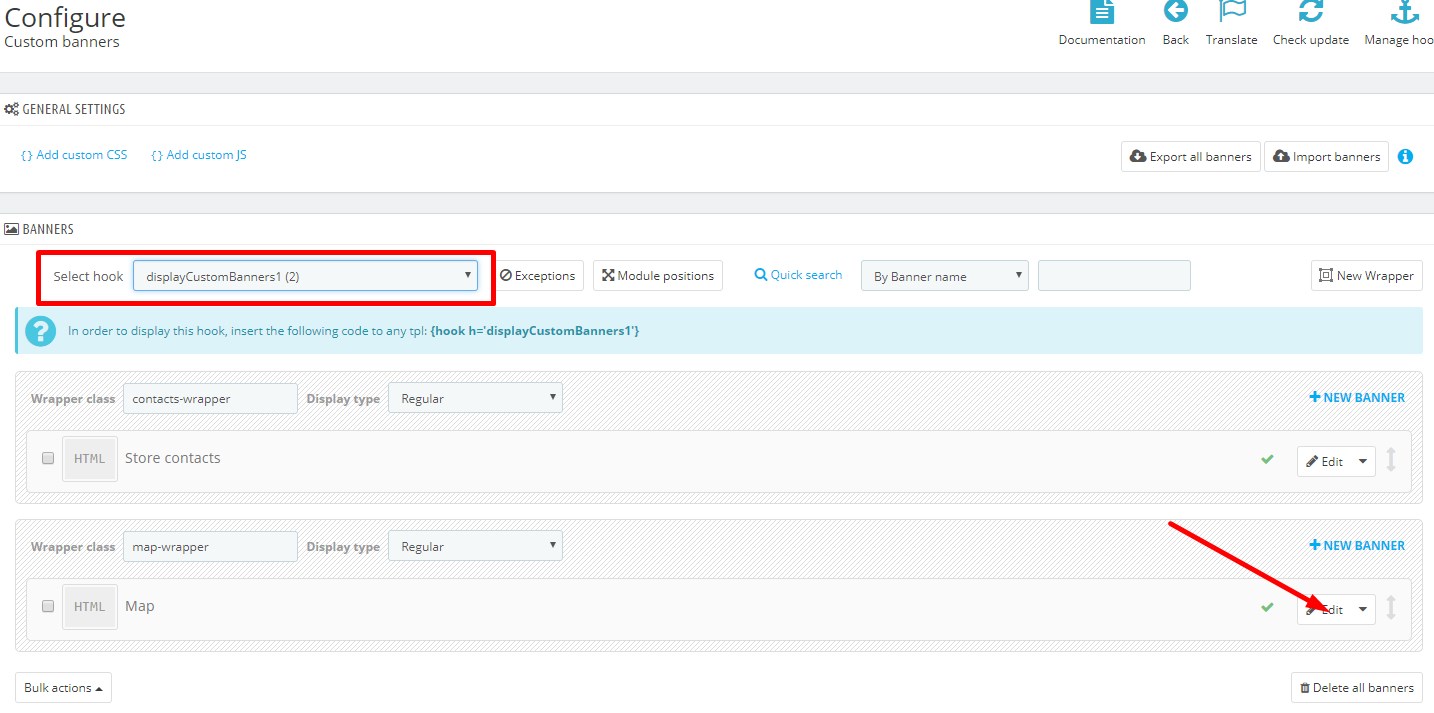This screenshot has height=713, width=1434.
Task: Click the Quick search text field
Action: 1114,276
